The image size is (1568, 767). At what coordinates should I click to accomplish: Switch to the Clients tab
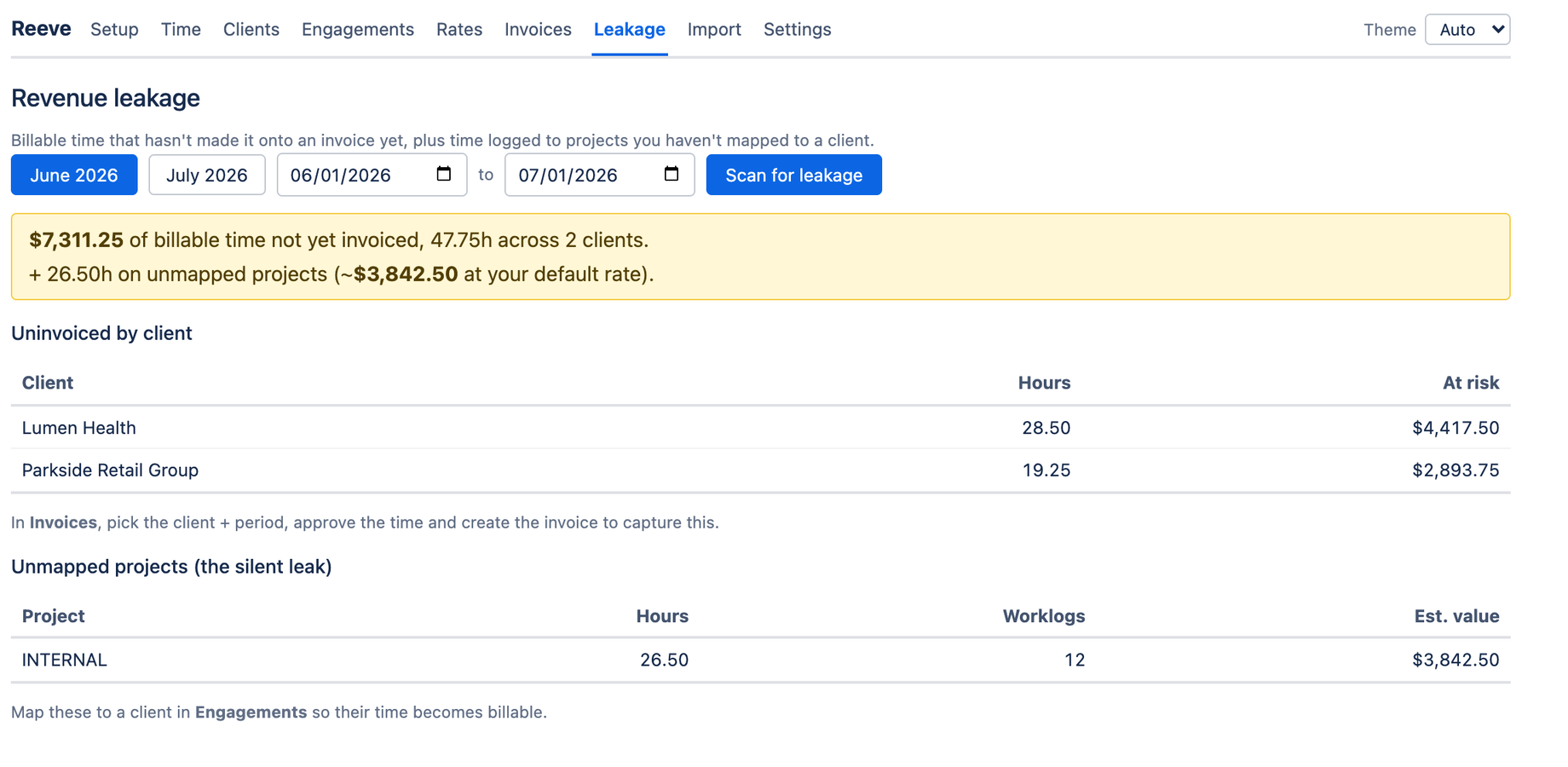coord(251,30)
